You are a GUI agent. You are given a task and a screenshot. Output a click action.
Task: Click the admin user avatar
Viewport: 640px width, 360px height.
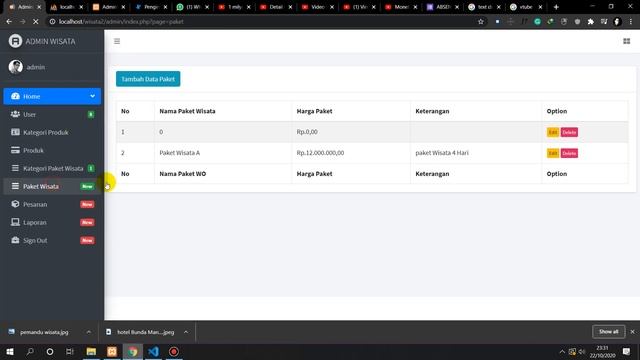pos(16,67)
